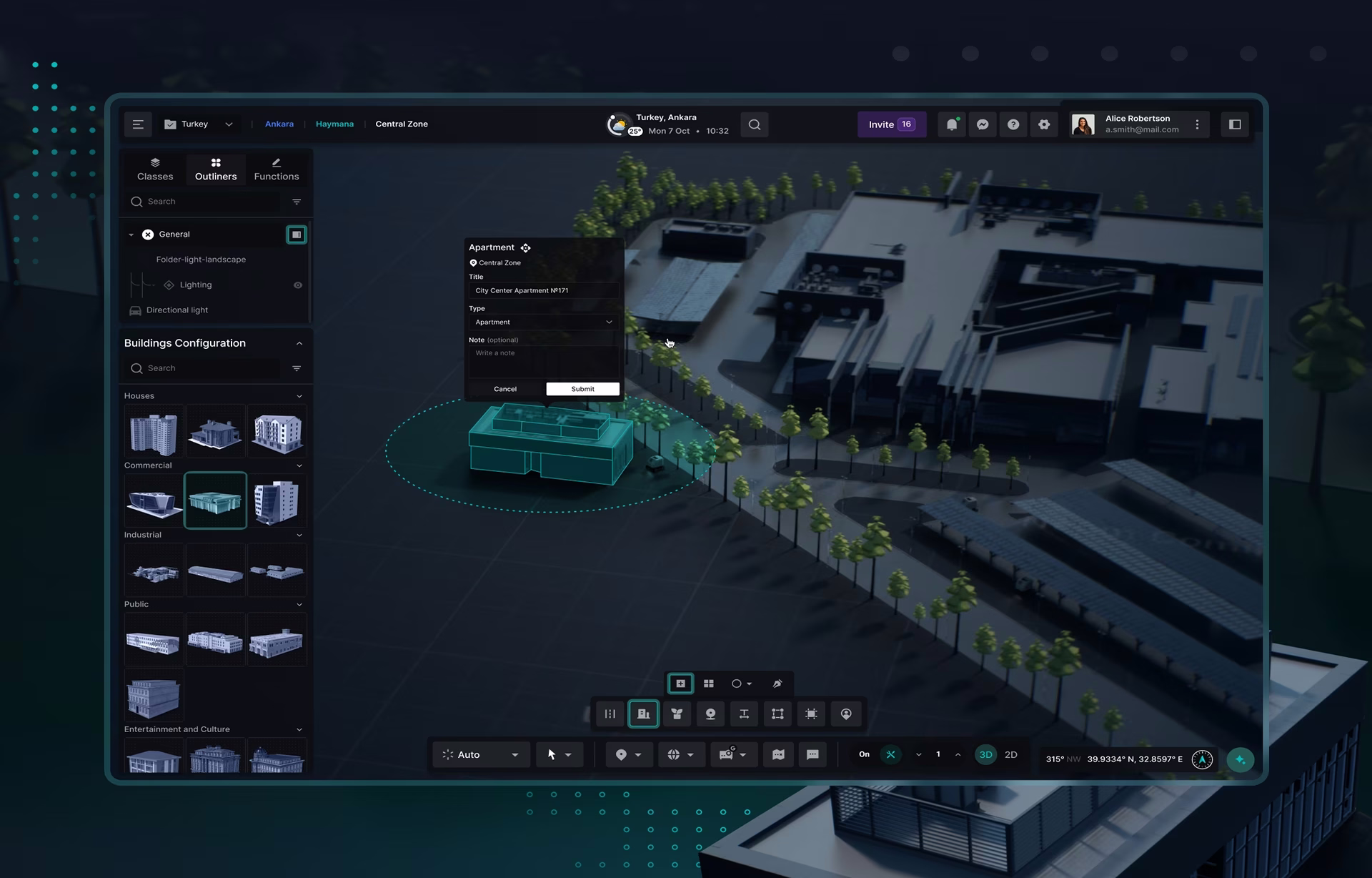Open the settings gear icon

1044,124
